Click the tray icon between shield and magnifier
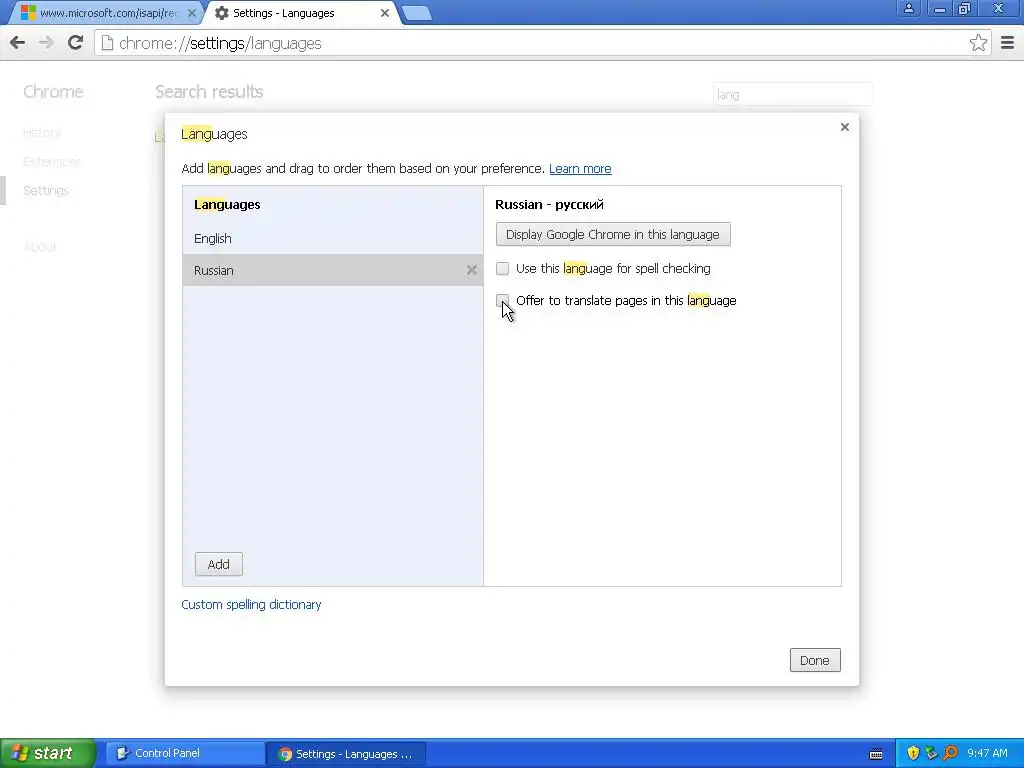 [931, 753]
